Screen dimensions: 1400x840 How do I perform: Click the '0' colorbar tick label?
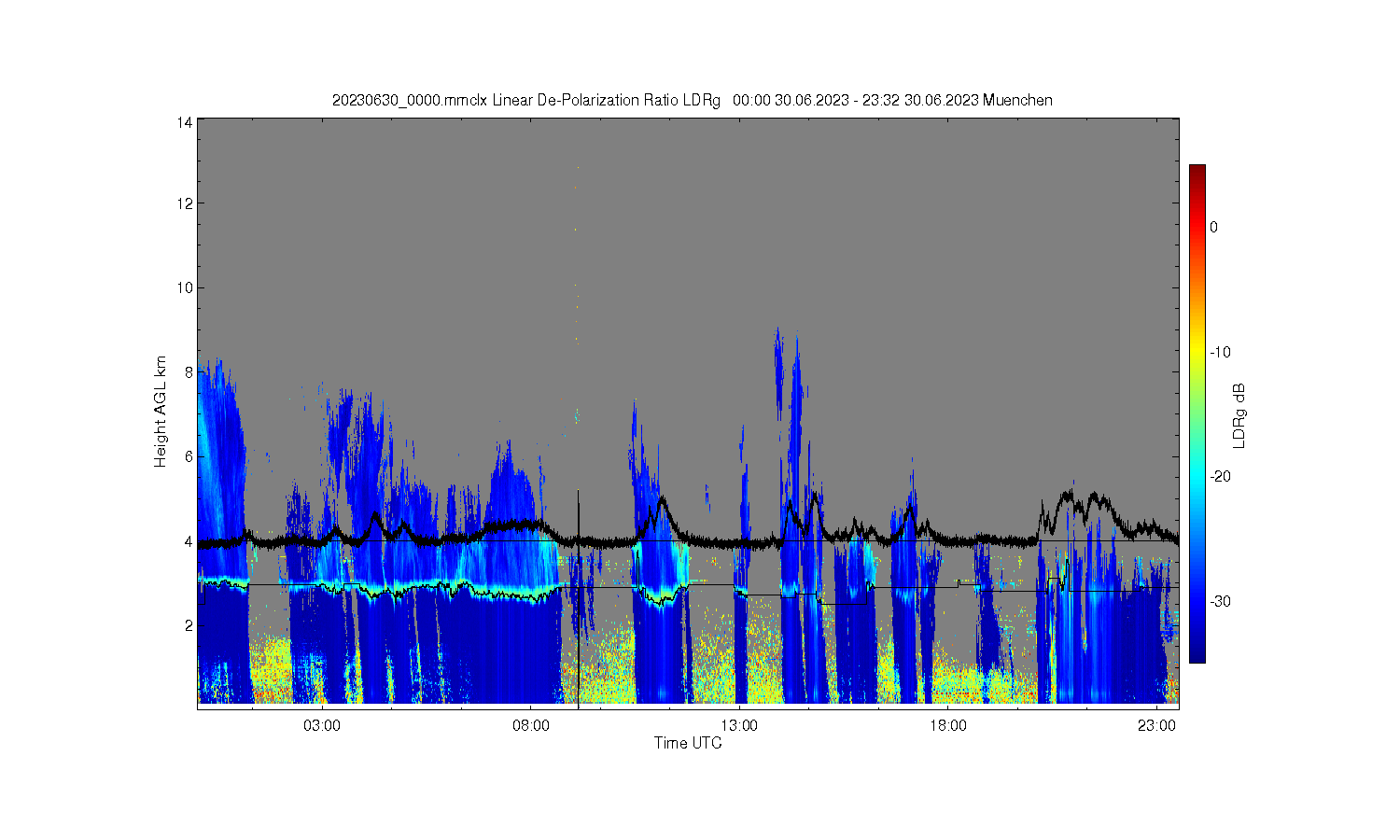point(1213,227)
